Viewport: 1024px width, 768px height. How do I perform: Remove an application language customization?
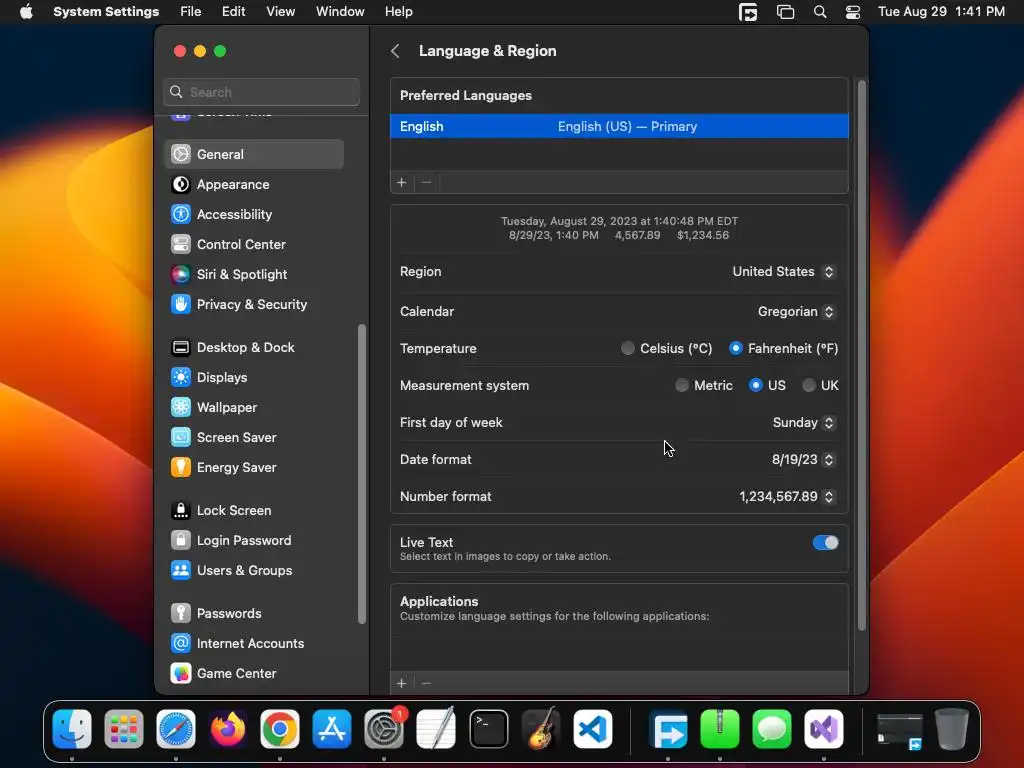tap(426, 683)
